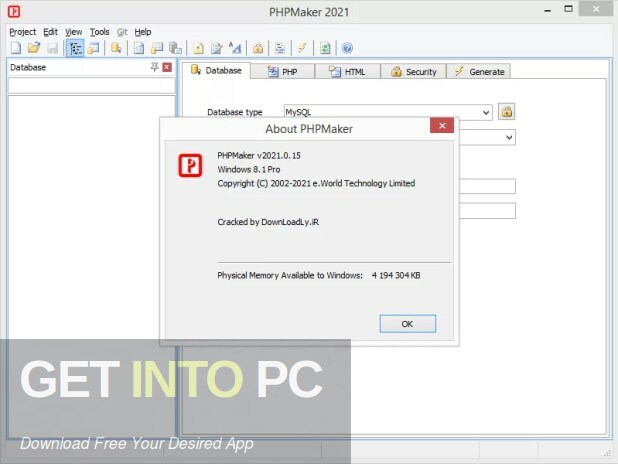Open the Help menu
This screenshot has width=618, height=464.
(143, 32)
